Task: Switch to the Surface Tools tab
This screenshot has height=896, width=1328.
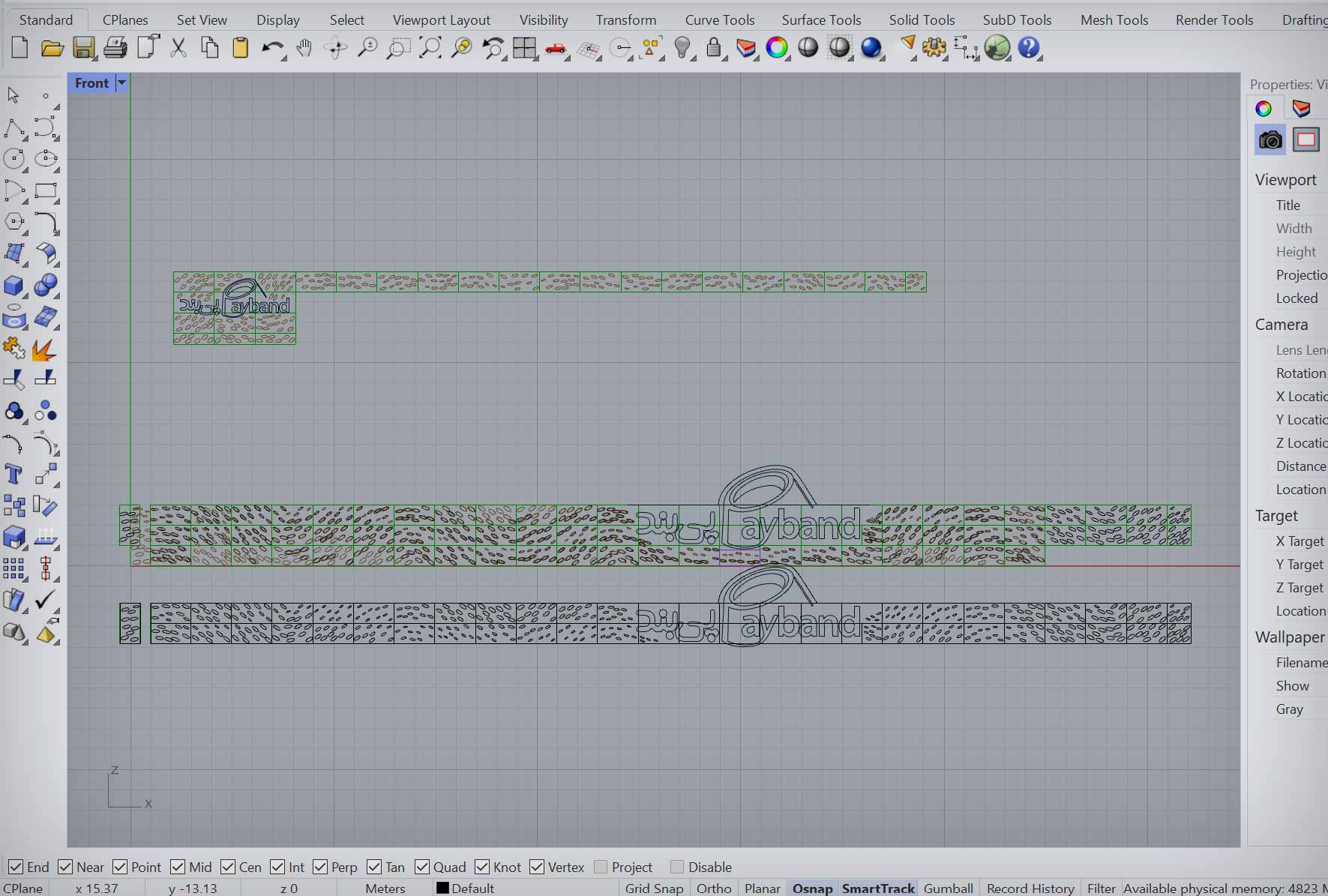Action: 821,20
